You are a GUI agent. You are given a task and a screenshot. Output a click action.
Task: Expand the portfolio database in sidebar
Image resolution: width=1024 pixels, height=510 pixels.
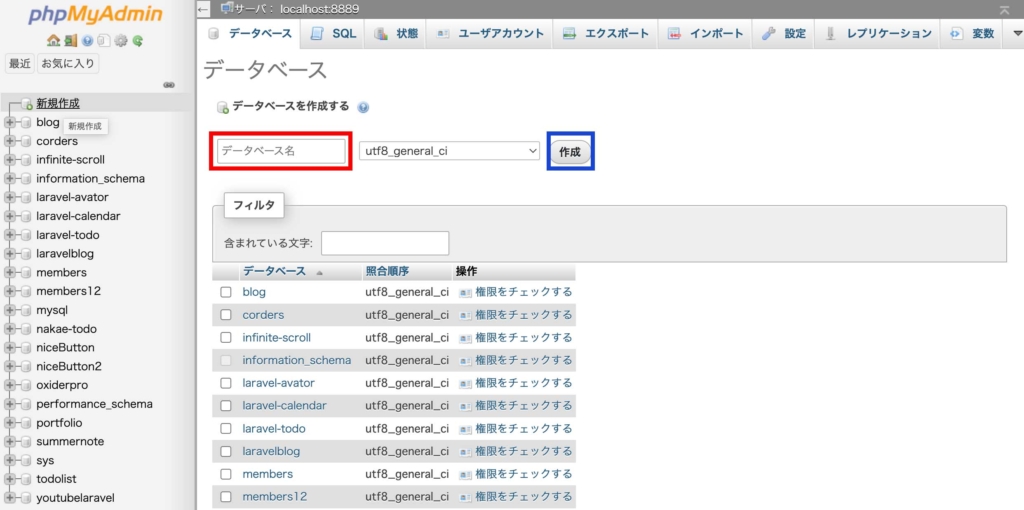click(11, 423)
